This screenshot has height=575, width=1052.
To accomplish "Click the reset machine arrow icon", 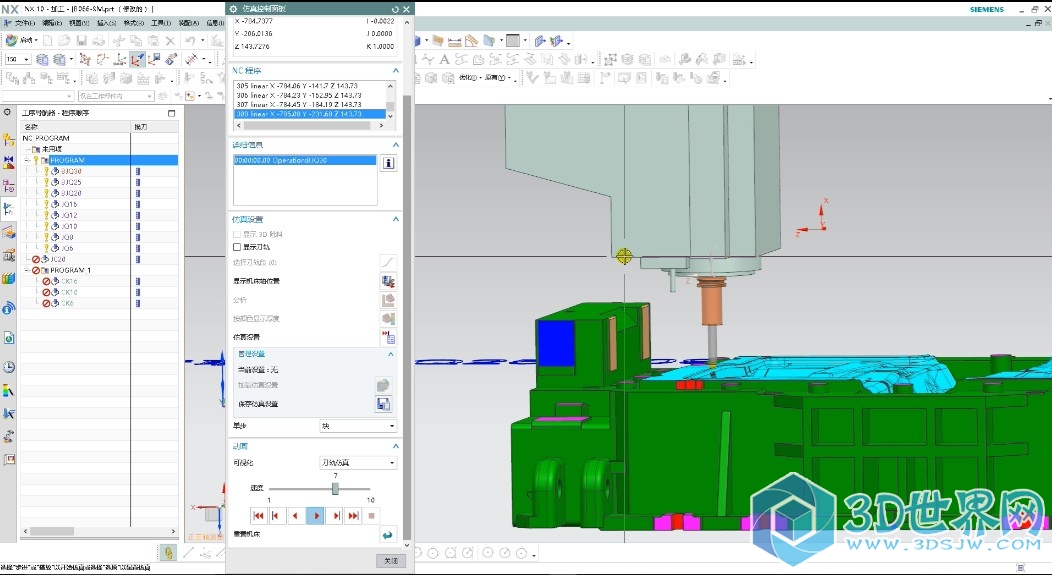I will click(x=387, y=534).
